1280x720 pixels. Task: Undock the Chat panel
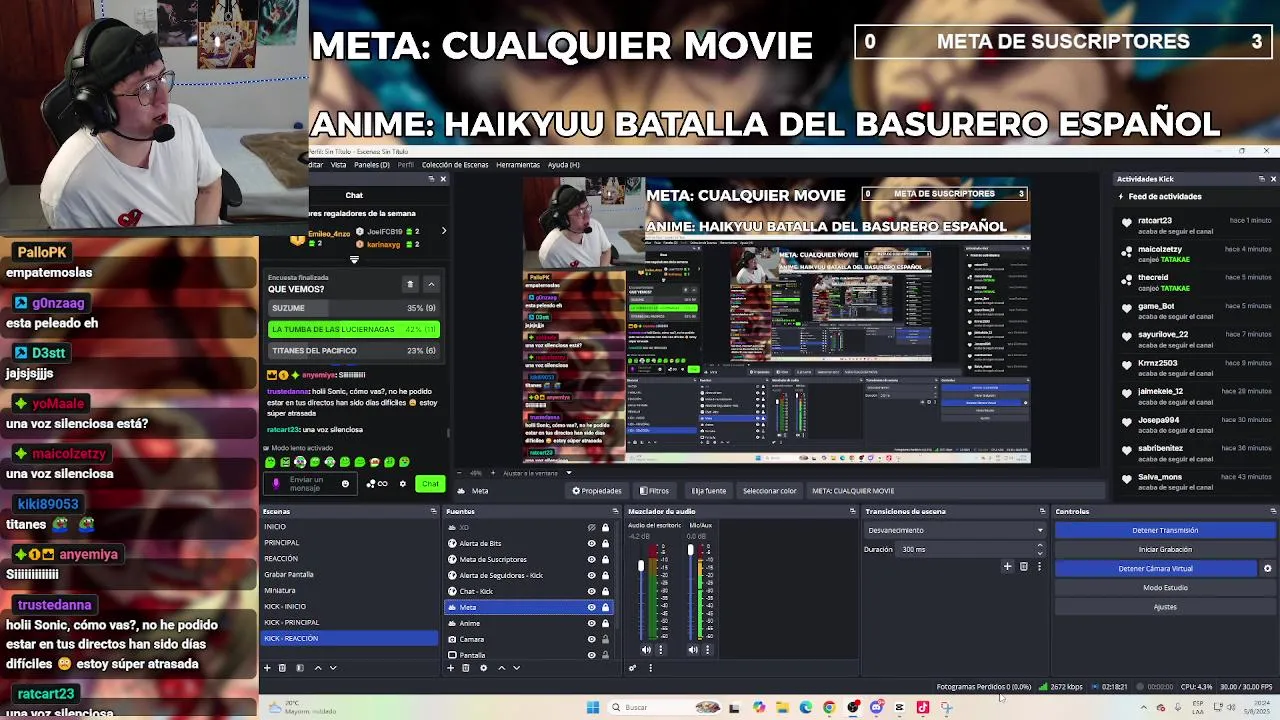pyautogui.click(x=431, y=179)
